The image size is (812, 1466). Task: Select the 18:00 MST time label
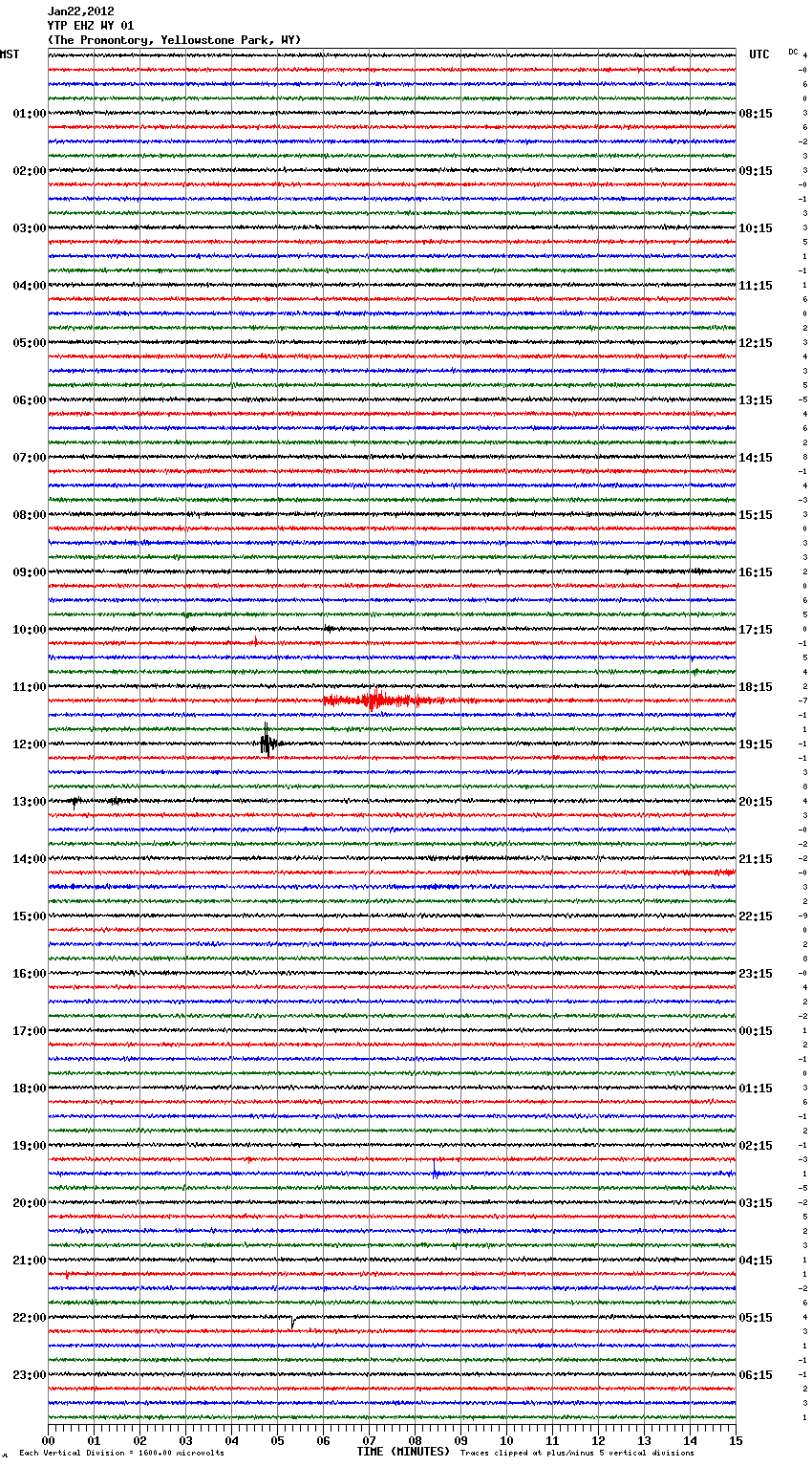(x=30, y=1089)
